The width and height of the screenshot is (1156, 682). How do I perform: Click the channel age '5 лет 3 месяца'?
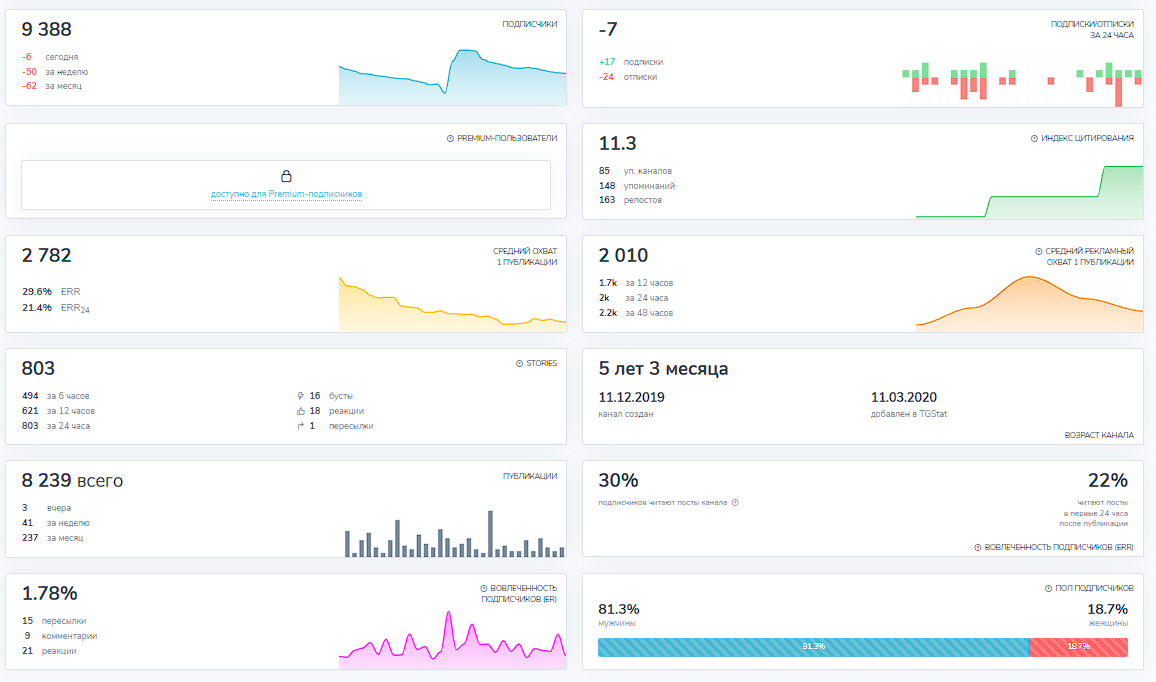click(x=663, y=369)
